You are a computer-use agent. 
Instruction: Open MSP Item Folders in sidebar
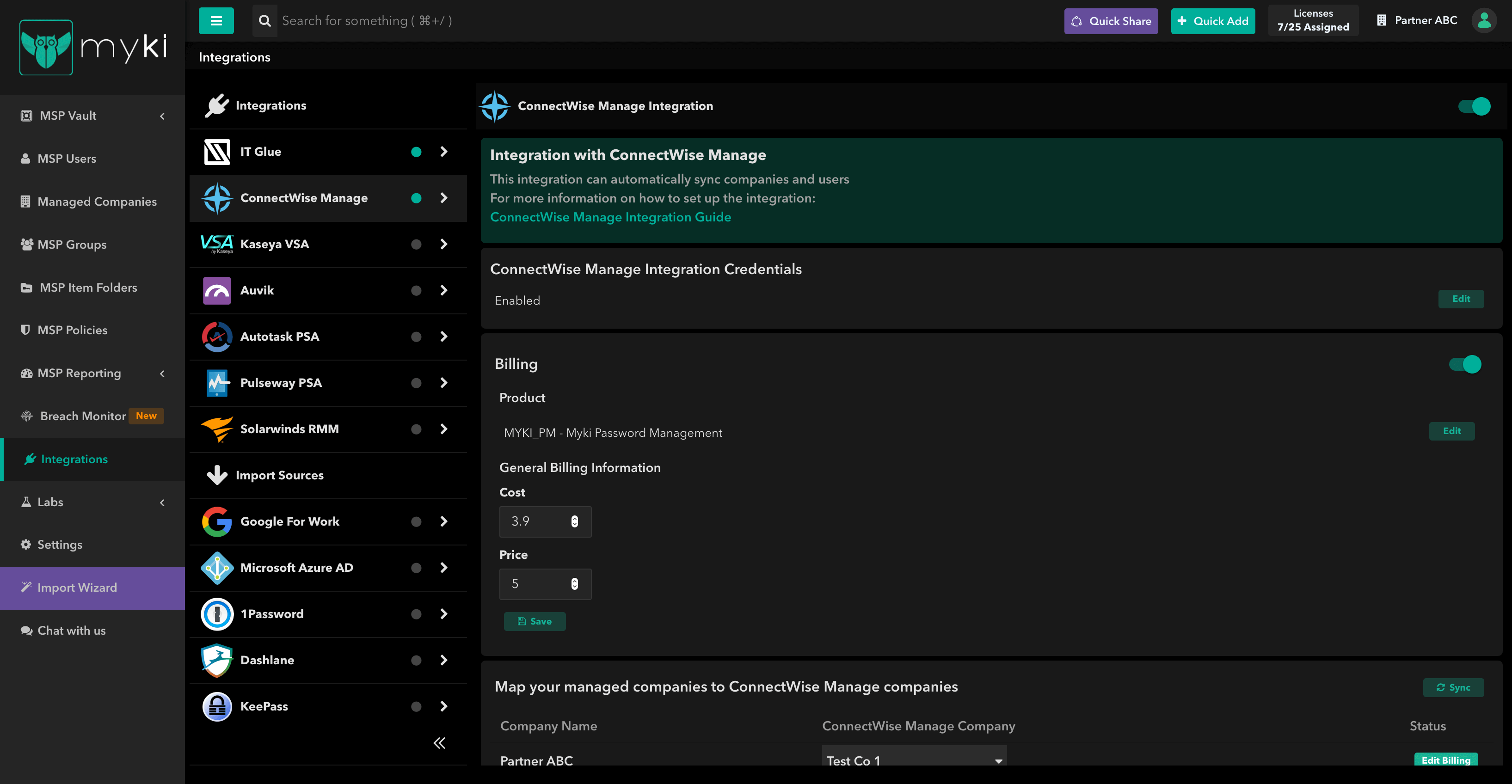point(93,288)
